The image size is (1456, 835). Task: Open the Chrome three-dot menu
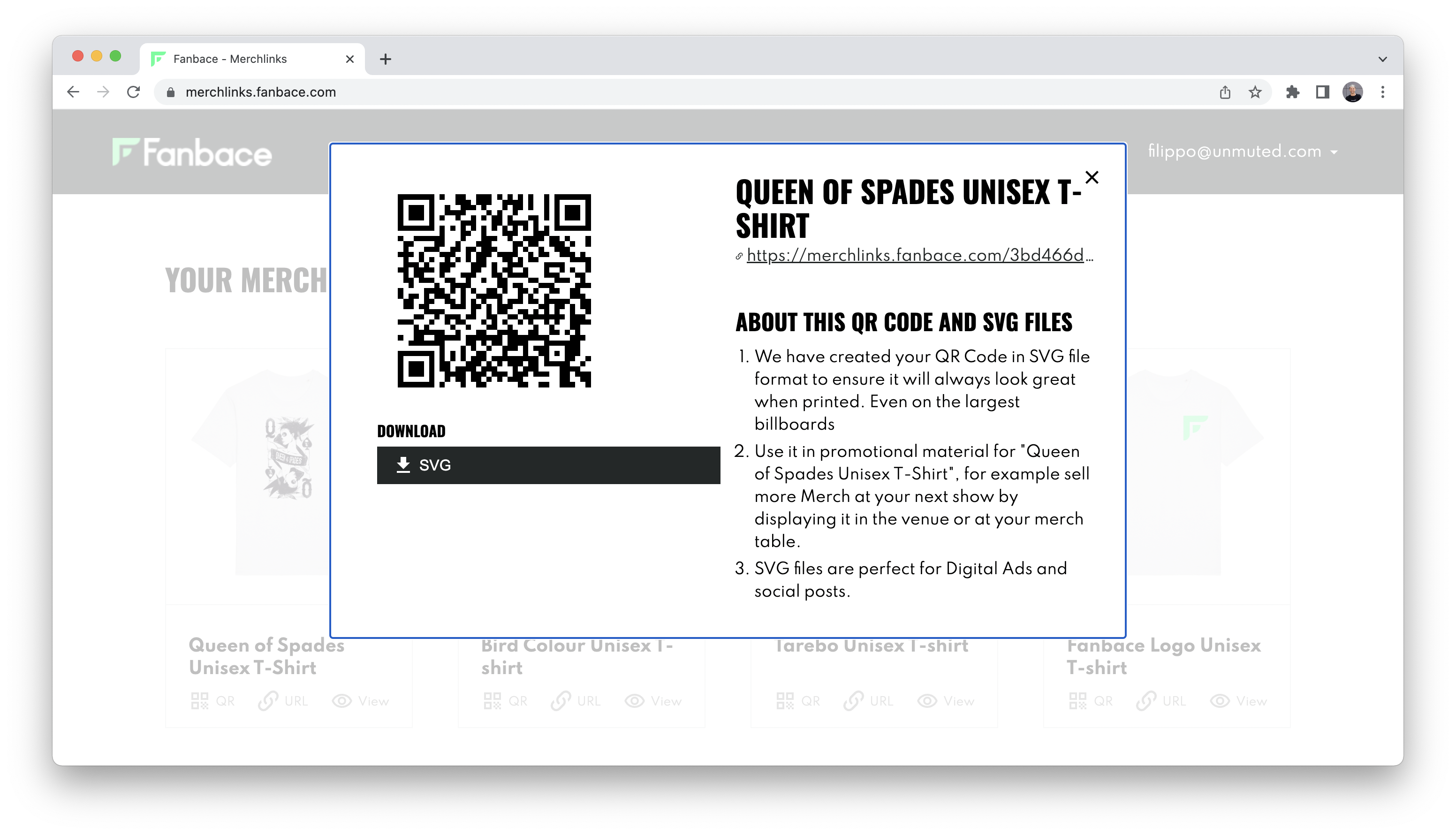1383,92
